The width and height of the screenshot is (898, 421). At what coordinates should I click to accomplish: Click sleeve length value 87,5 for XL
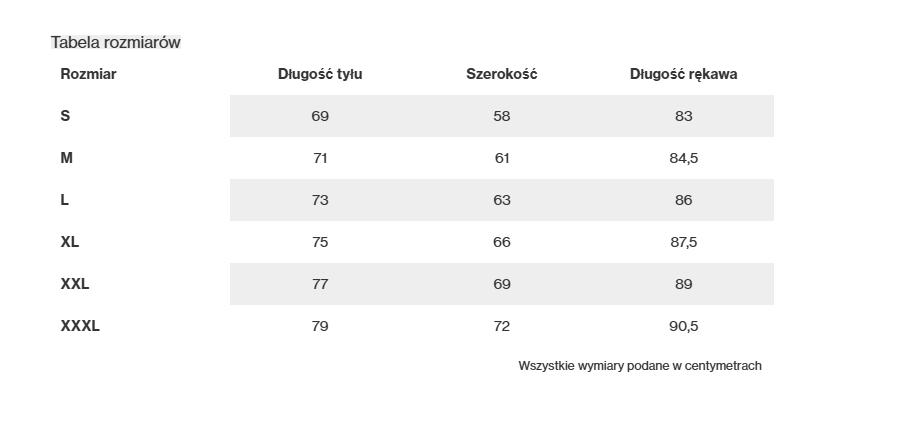(683, 242)
